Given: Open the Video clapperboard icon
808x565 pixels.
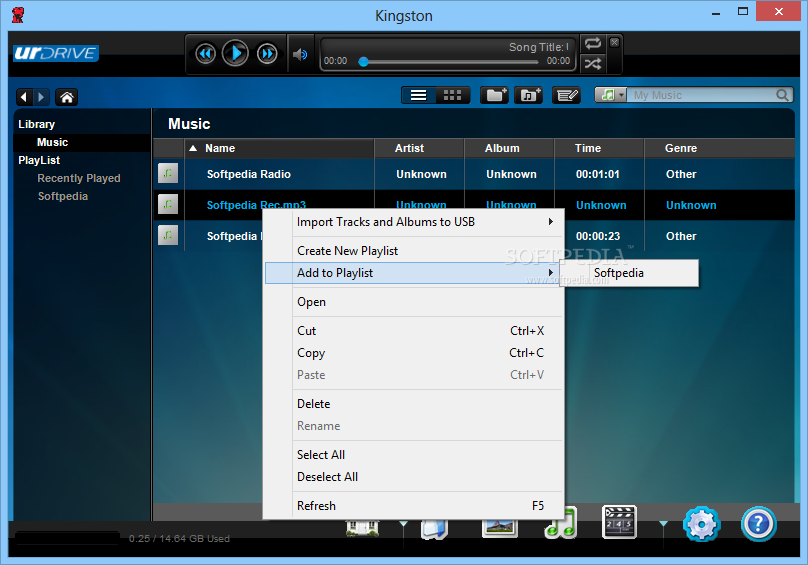Looking at the screenshot, I should click(x=619, y=522).
